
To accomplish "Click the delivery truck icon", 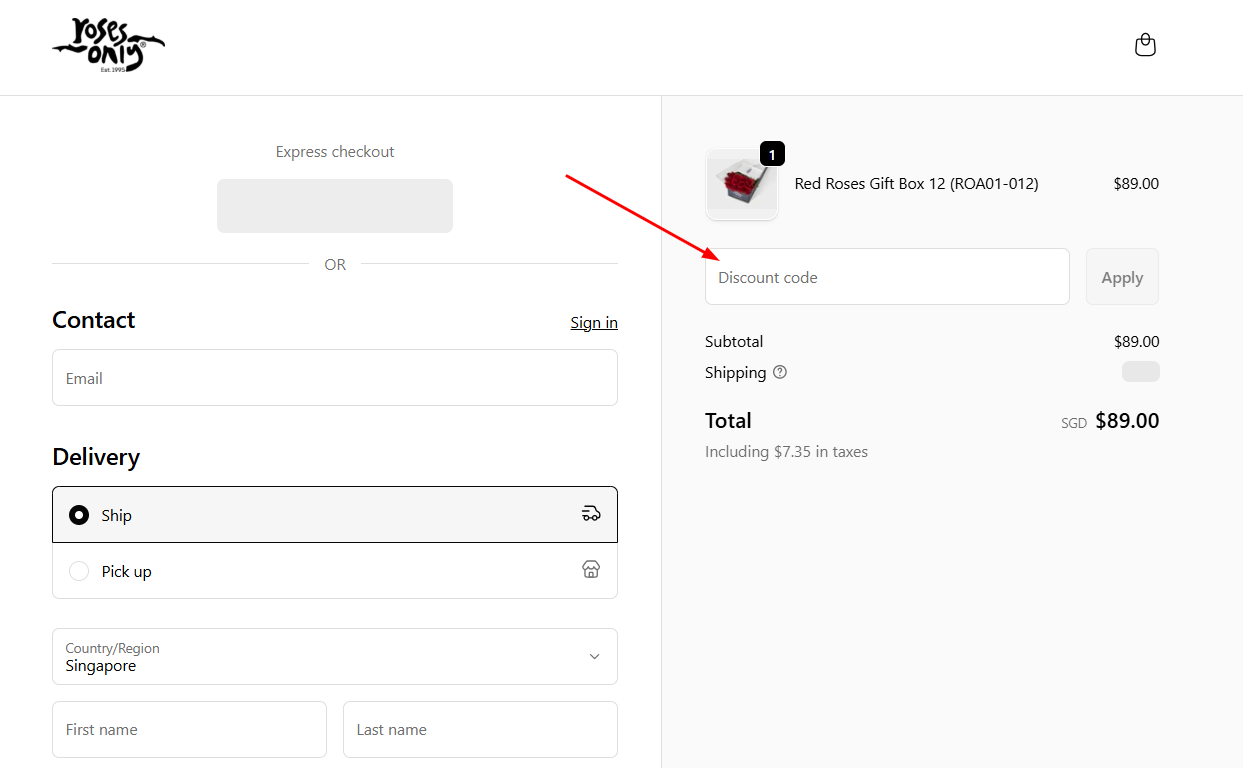I will [591, 514].
